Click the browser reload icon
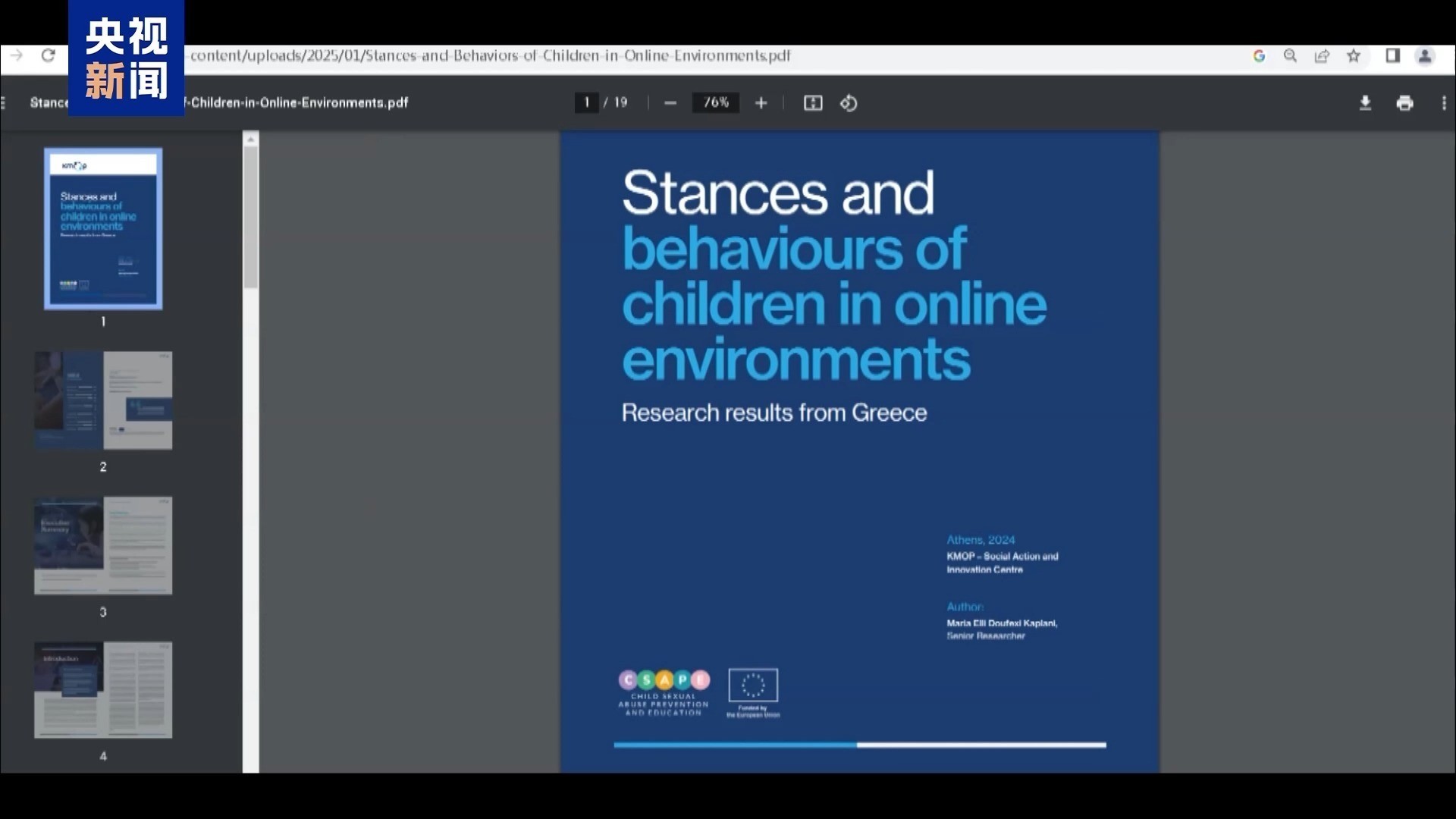The height and width of the screenshot is (819, 1456). point(48,55)
